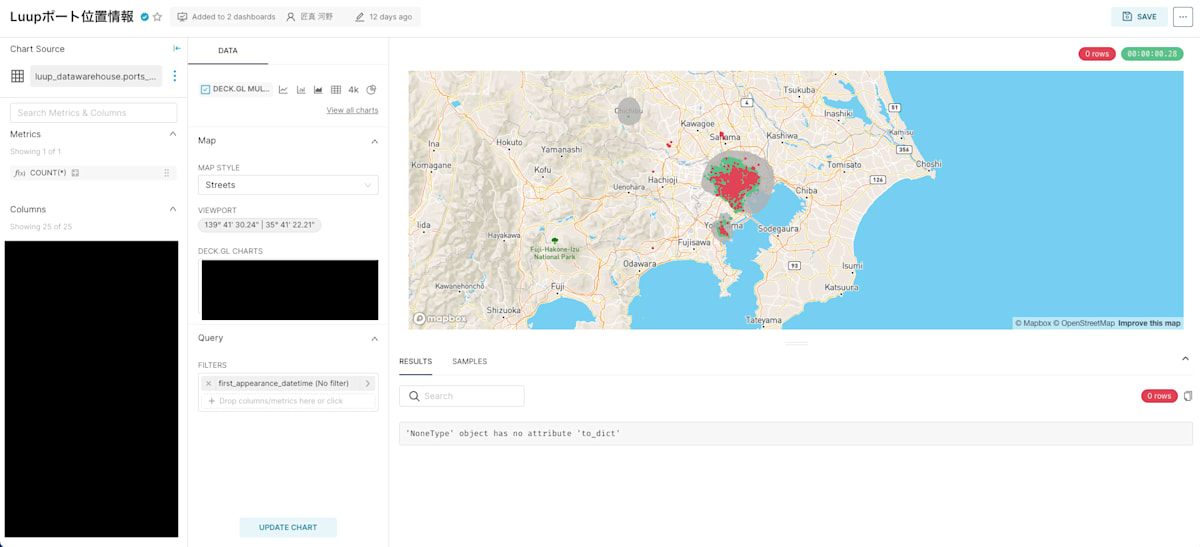Click Drop columns/metrics here filter area
Viewport: 1200px width, 547px height.
tap(288, 401)
